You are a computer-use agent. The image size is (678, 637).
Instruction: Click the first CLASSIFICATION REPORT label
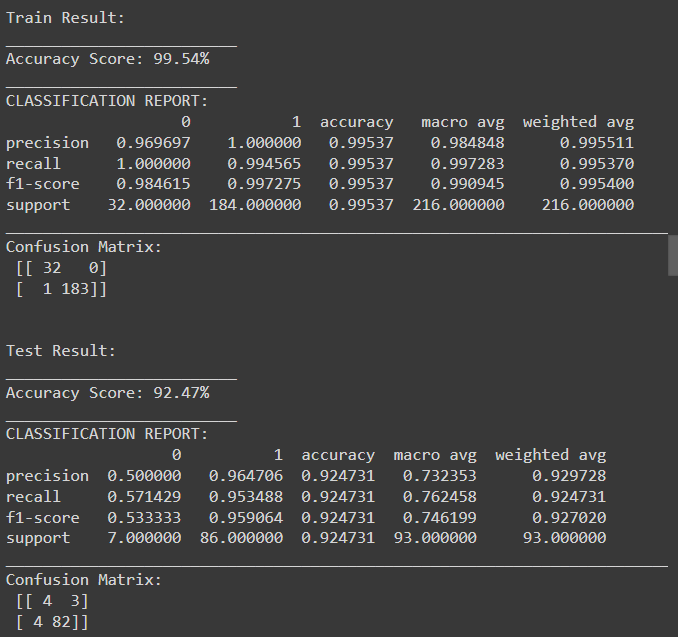(107, 101)
